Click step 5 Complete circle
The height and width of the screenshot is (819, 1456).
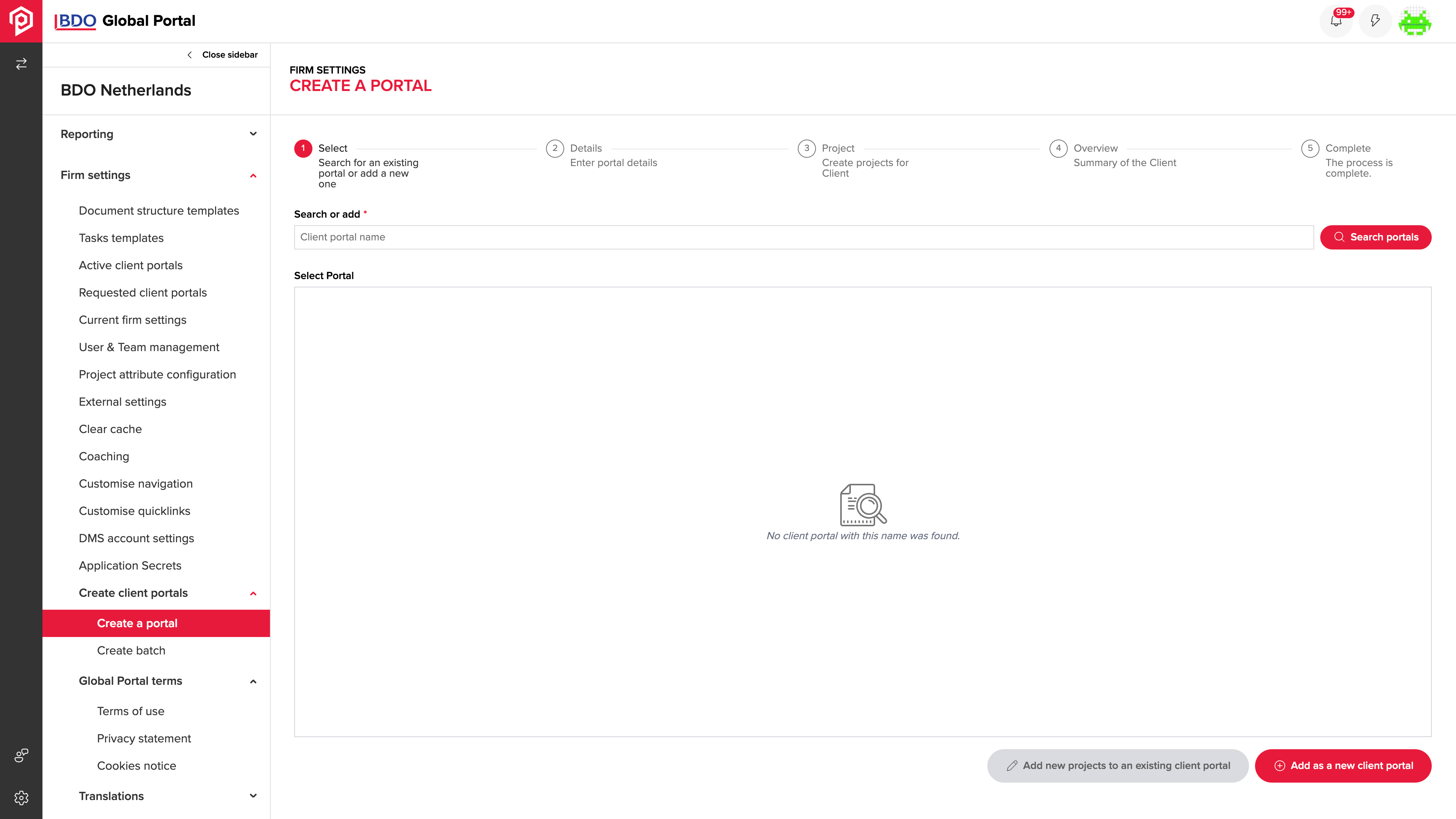1310,148
